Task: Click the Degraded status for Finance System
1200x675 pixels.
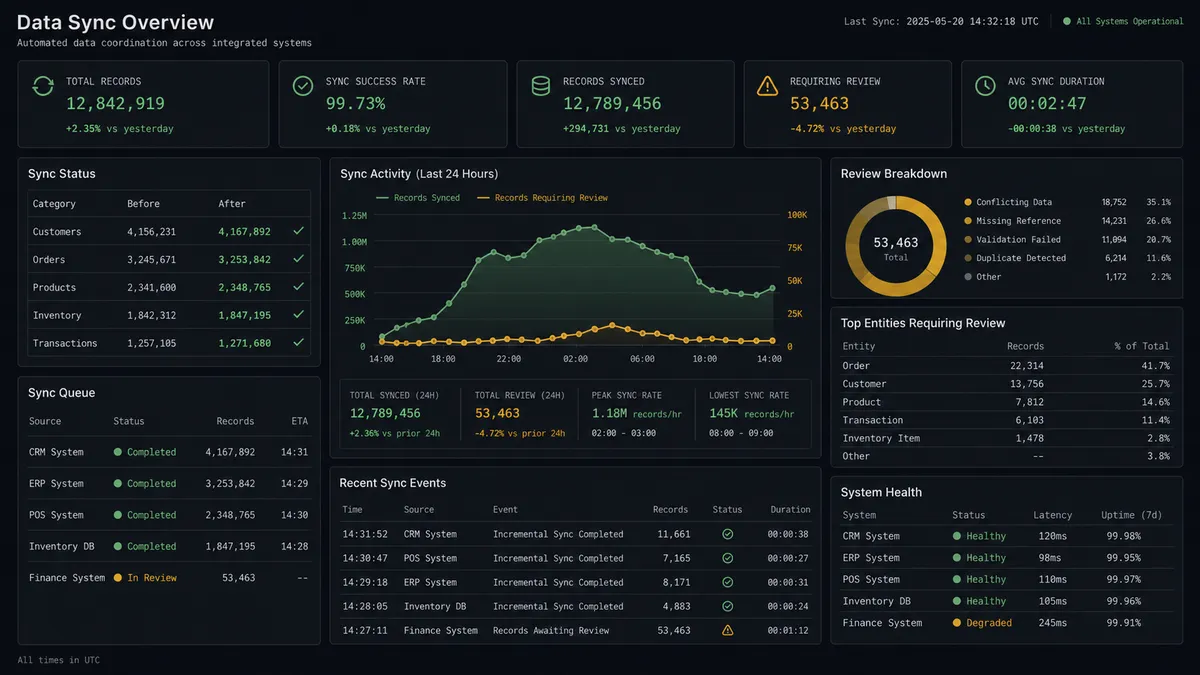Action: point(989,623)
